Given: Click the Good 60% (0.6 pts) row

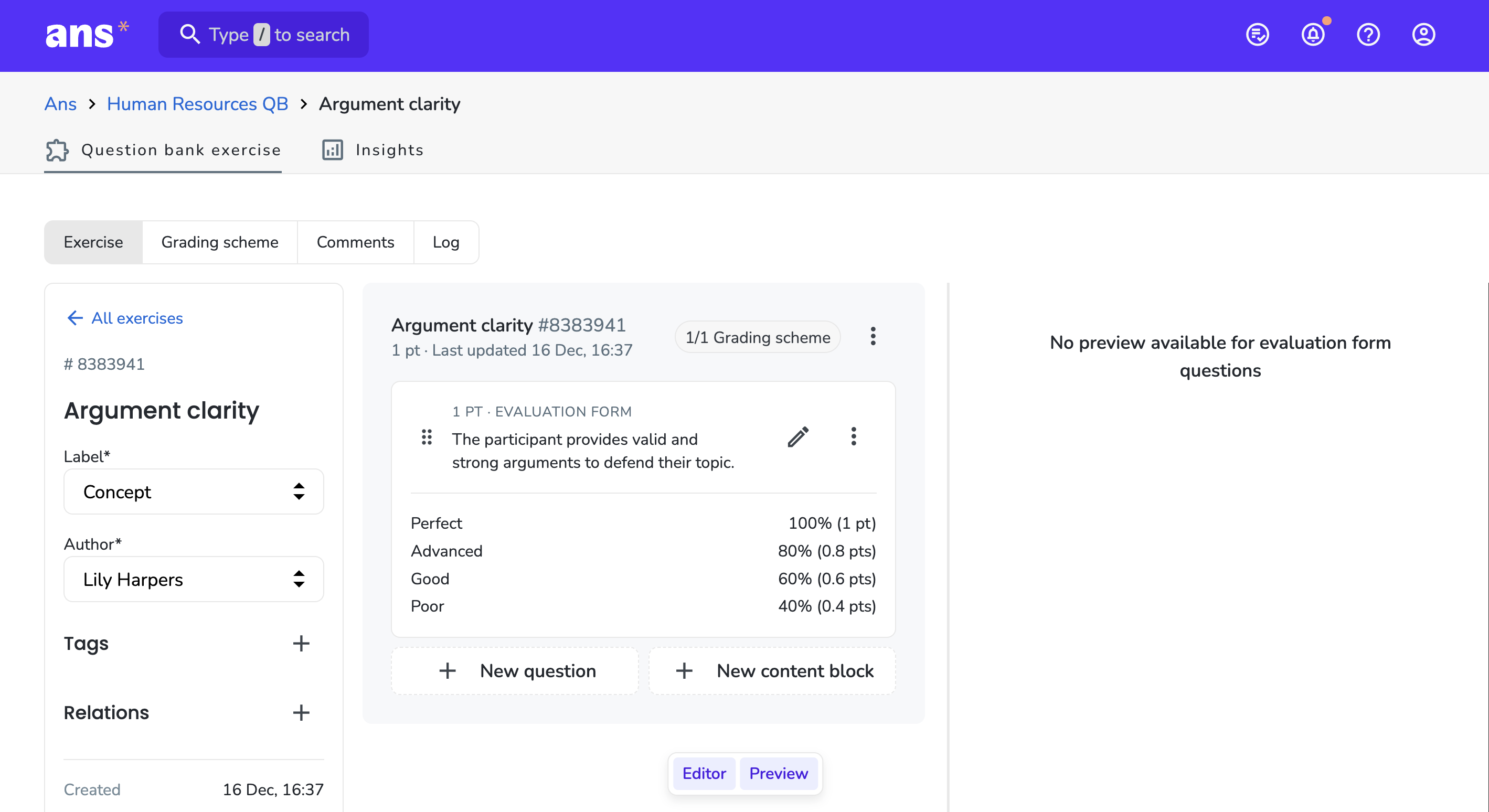Looking at the screenshot, I should [643, 579].
